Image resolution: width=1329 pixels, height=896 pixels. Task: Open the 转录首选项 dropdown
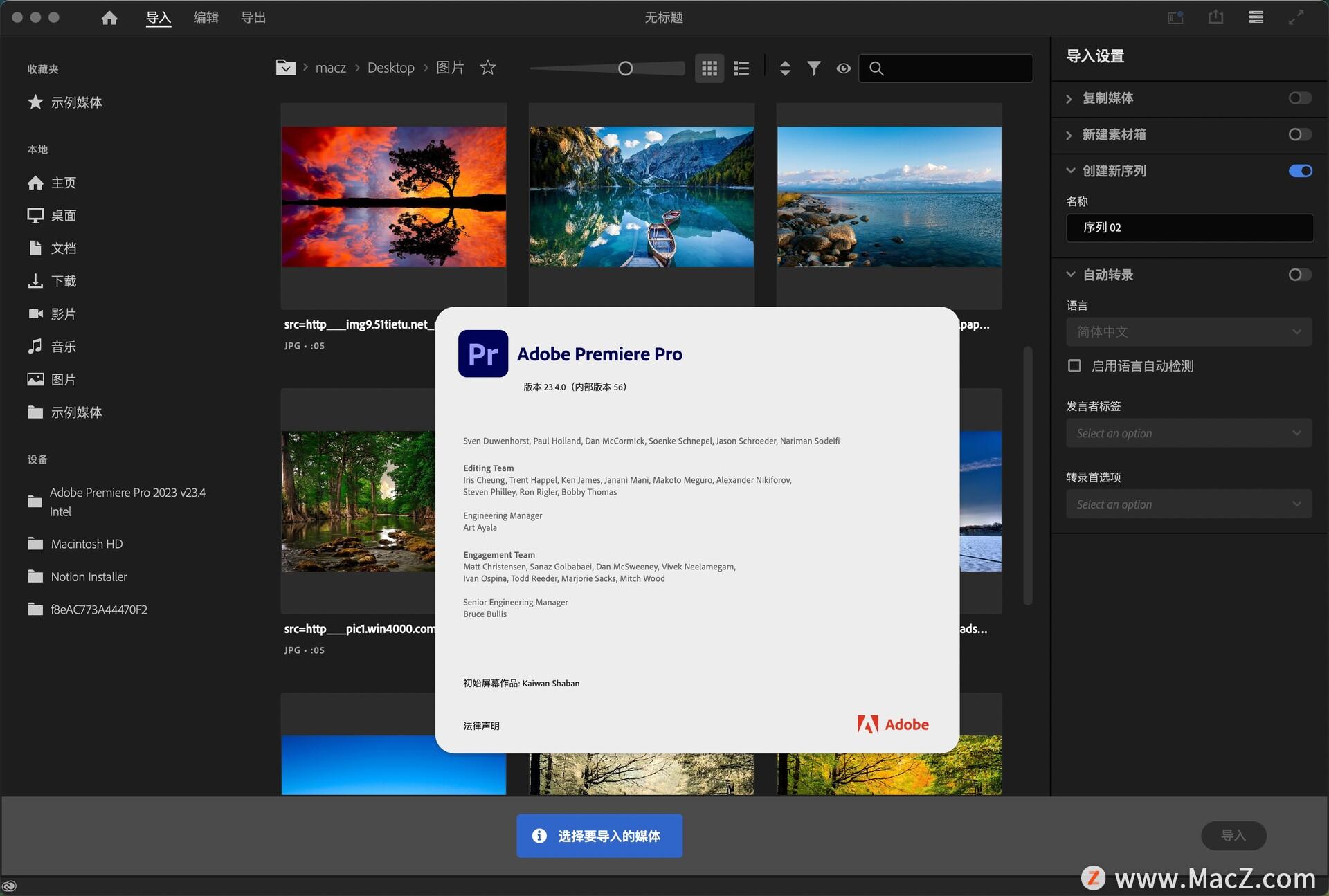pos(1188,504)
